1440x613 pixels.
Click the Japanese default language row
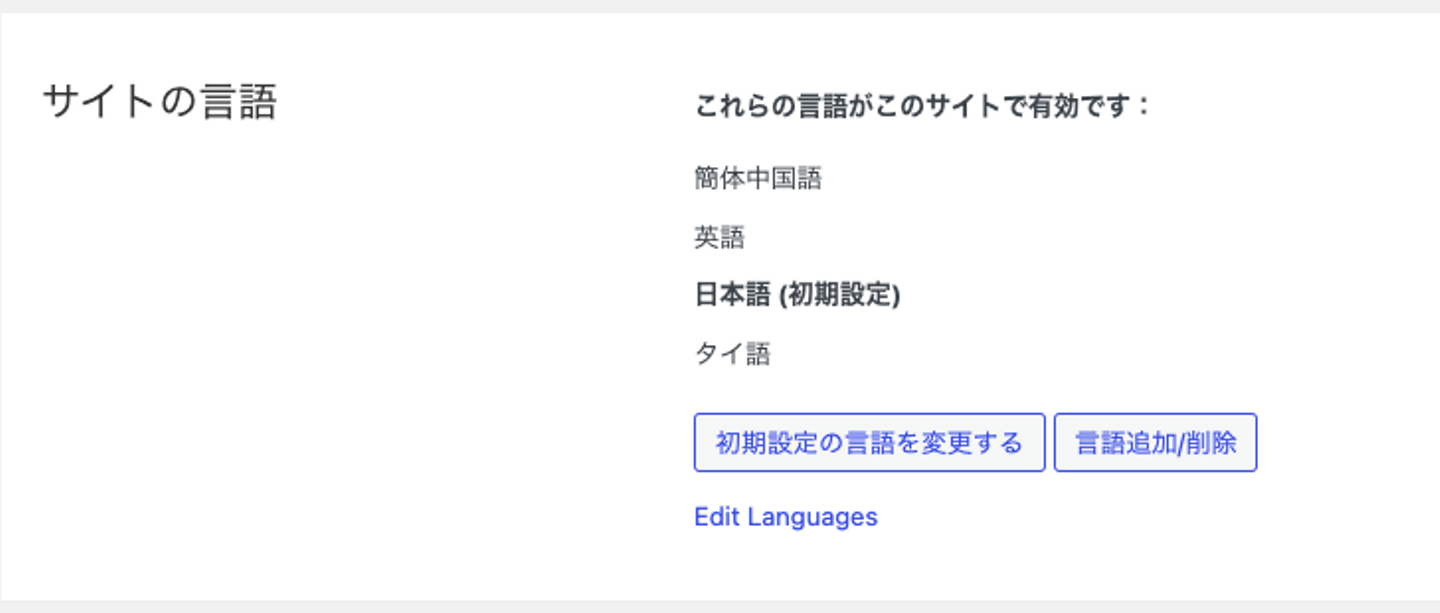pyautogui.click(x=797, y=296)
